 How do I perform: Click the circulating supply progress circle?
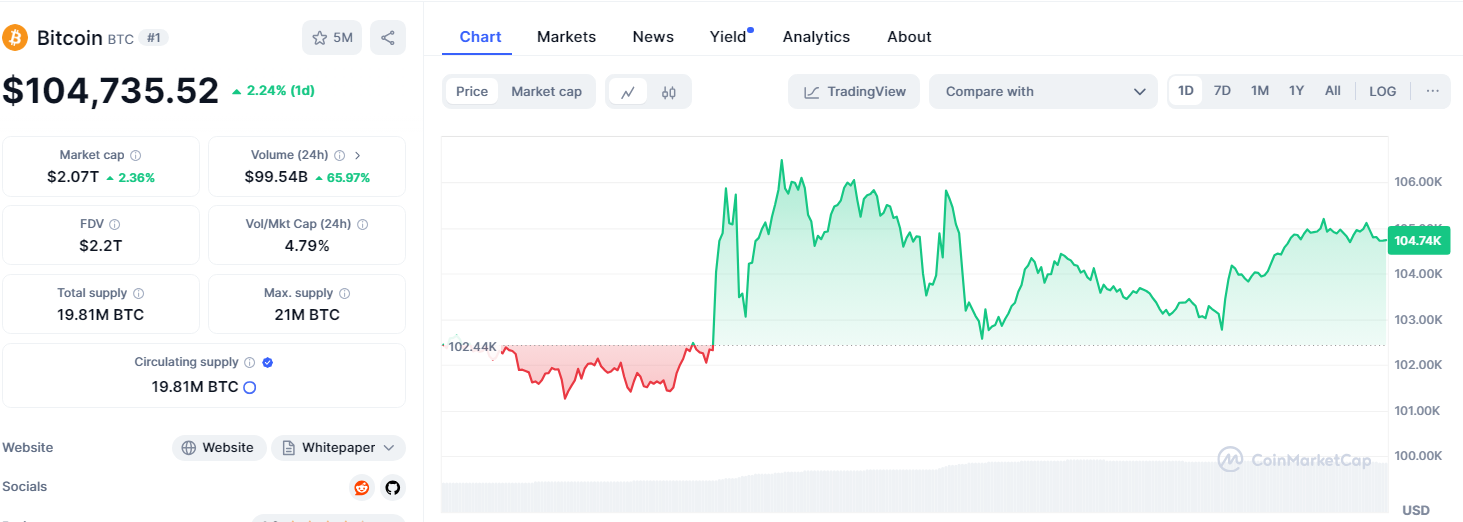point(250,387)
